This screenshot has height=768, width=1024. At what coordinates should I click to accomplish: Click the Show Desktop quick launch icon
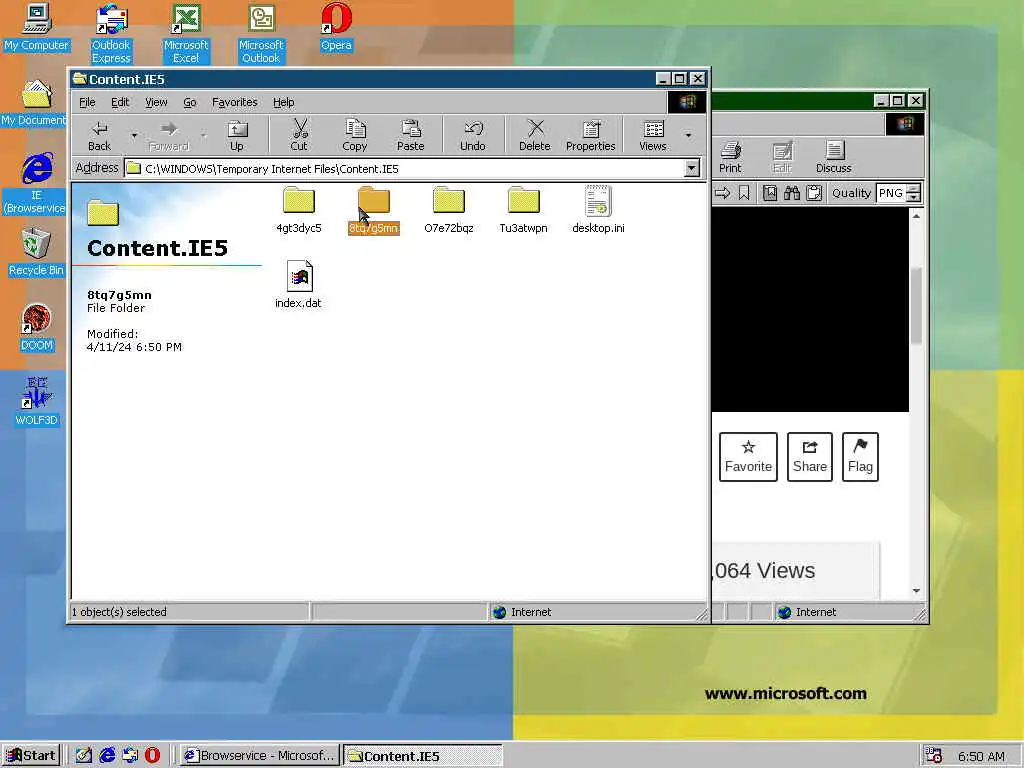tap(84, 756)
